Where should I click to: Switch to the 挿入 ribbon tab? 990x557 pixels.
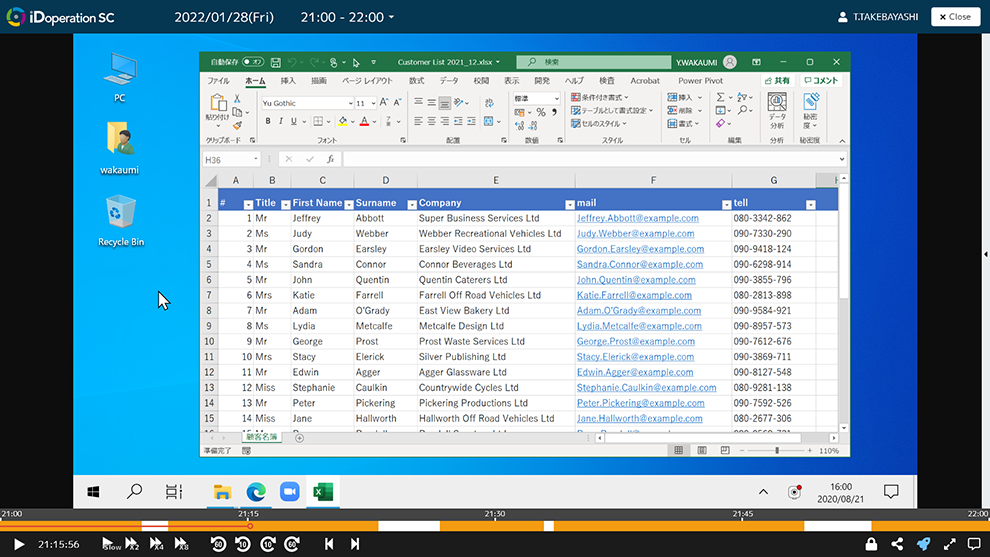[288, 81]
